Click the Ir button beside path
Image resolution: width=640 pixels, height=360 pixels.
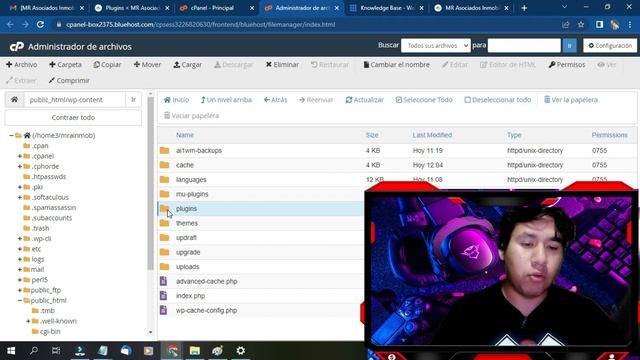[133, 100]
